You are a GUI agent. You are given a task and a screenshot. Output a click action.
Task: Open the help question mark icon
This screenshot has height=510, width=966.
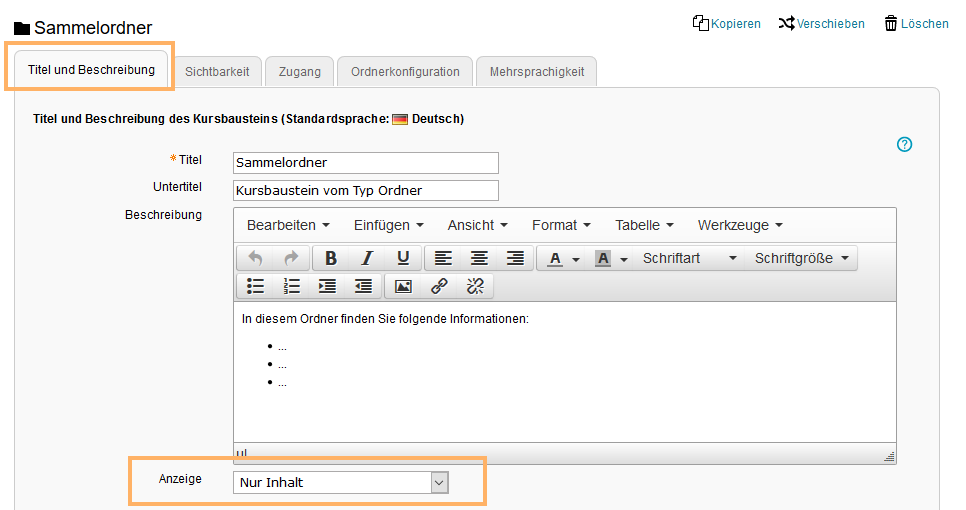tap(904, 145)
